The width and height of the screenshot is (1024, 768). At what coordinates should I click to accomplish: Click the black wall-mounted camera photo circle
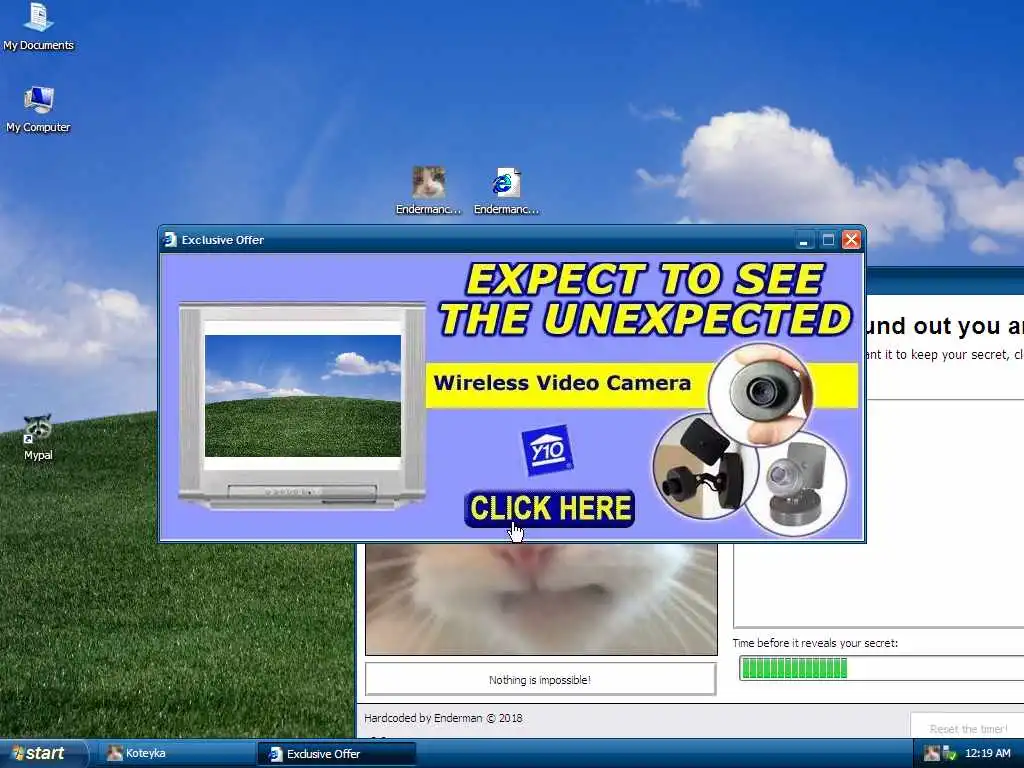click(704, 467)
